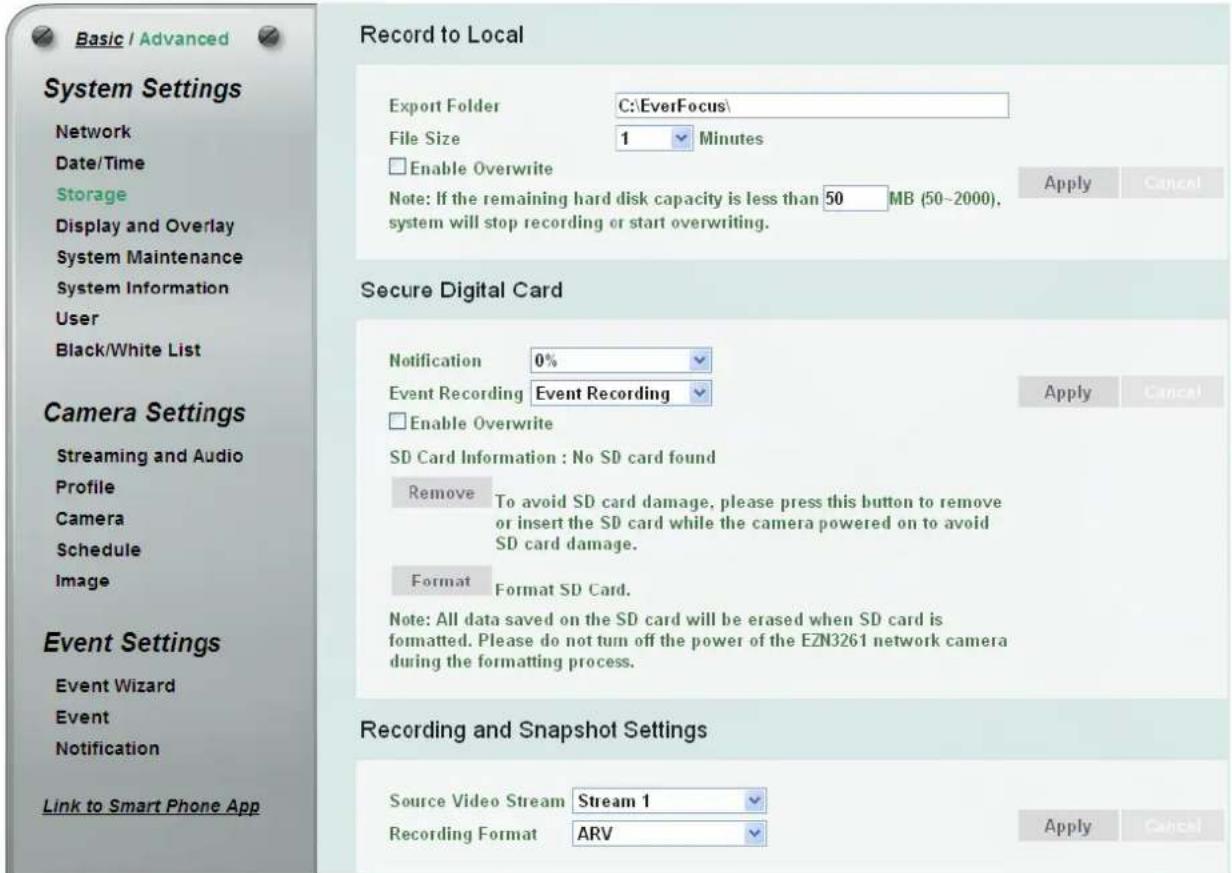The height and width of the screenshot is (873, 1232).
Task: Open Image settings page
Action: 85,580
